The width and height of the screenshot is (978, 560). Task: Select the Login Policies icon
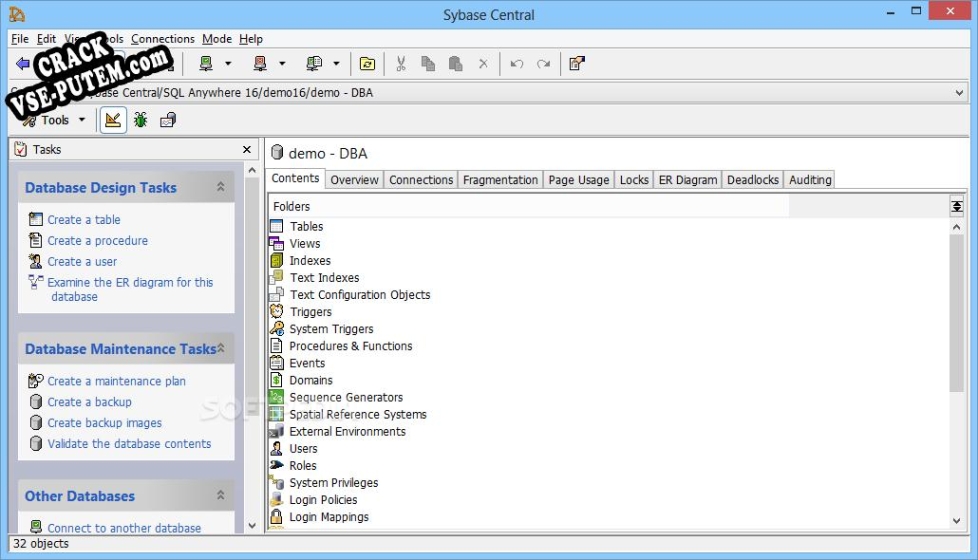pos(276,500)
